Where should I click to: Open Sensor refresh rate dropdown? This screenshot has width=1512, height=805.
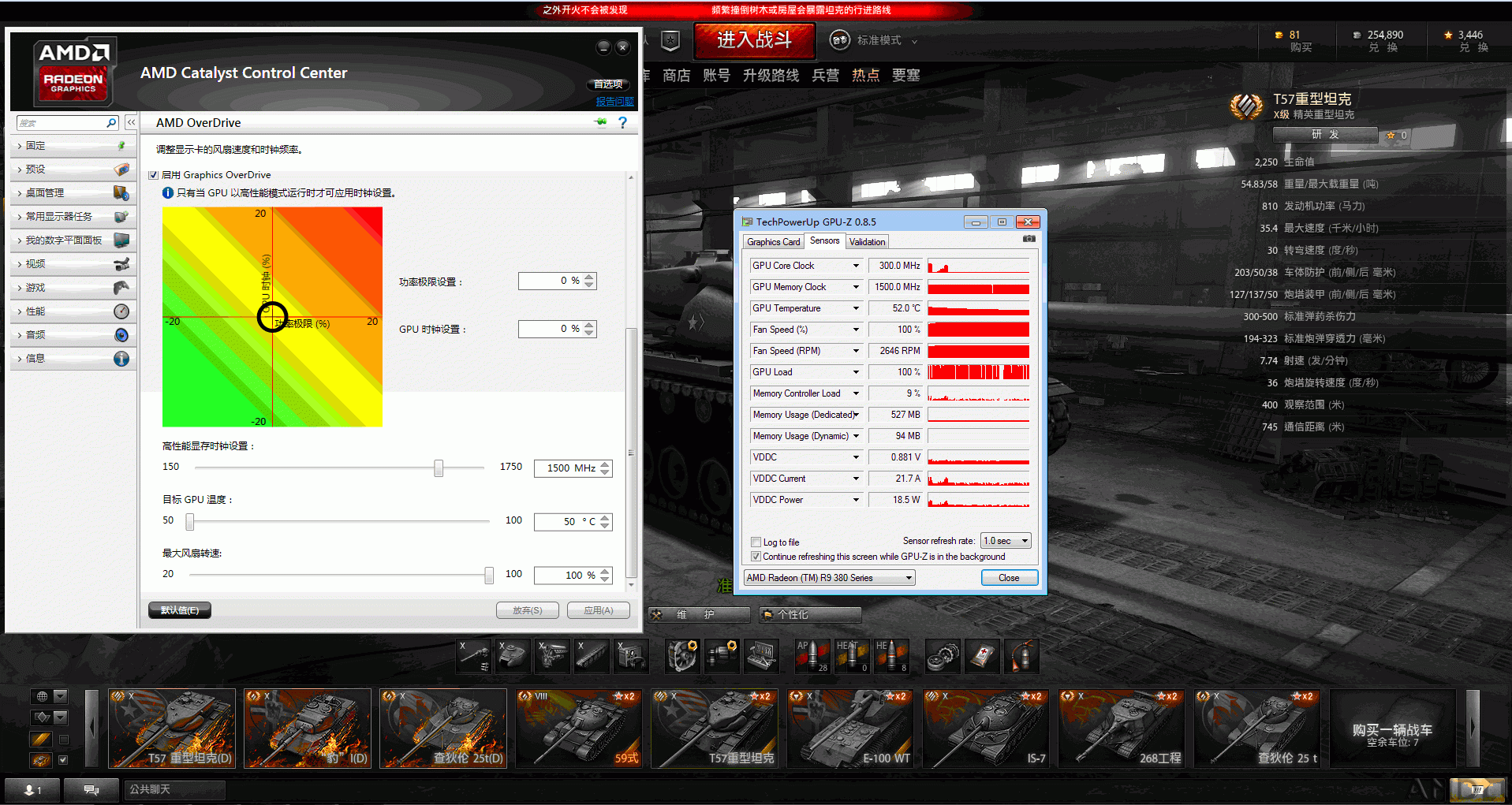pos(1006,541)
